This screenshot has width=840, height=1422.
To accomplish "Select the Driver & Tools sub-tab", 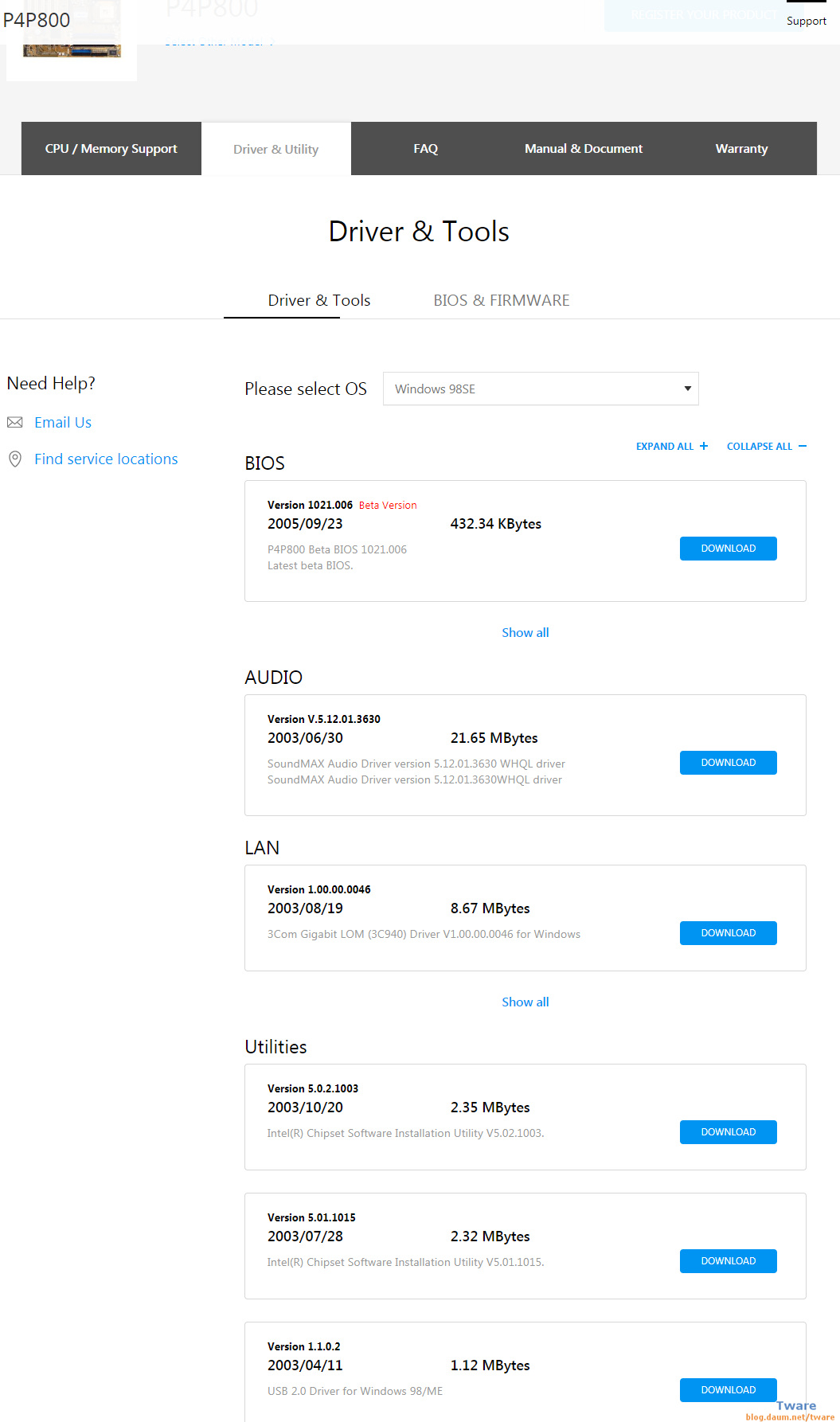I will tap(319, 300).
